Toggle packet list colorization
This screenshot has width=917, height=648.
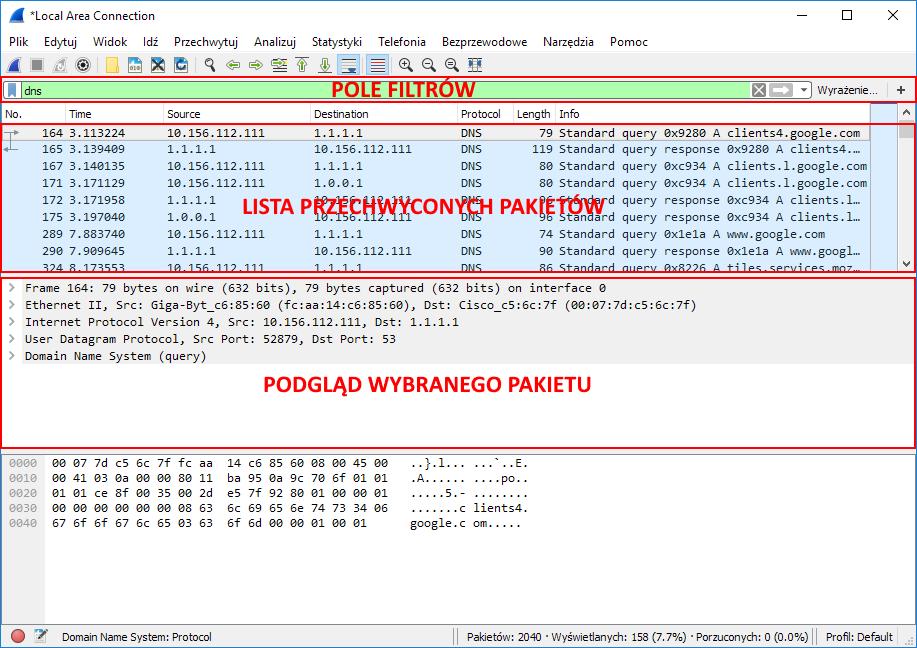click(378, 65)
